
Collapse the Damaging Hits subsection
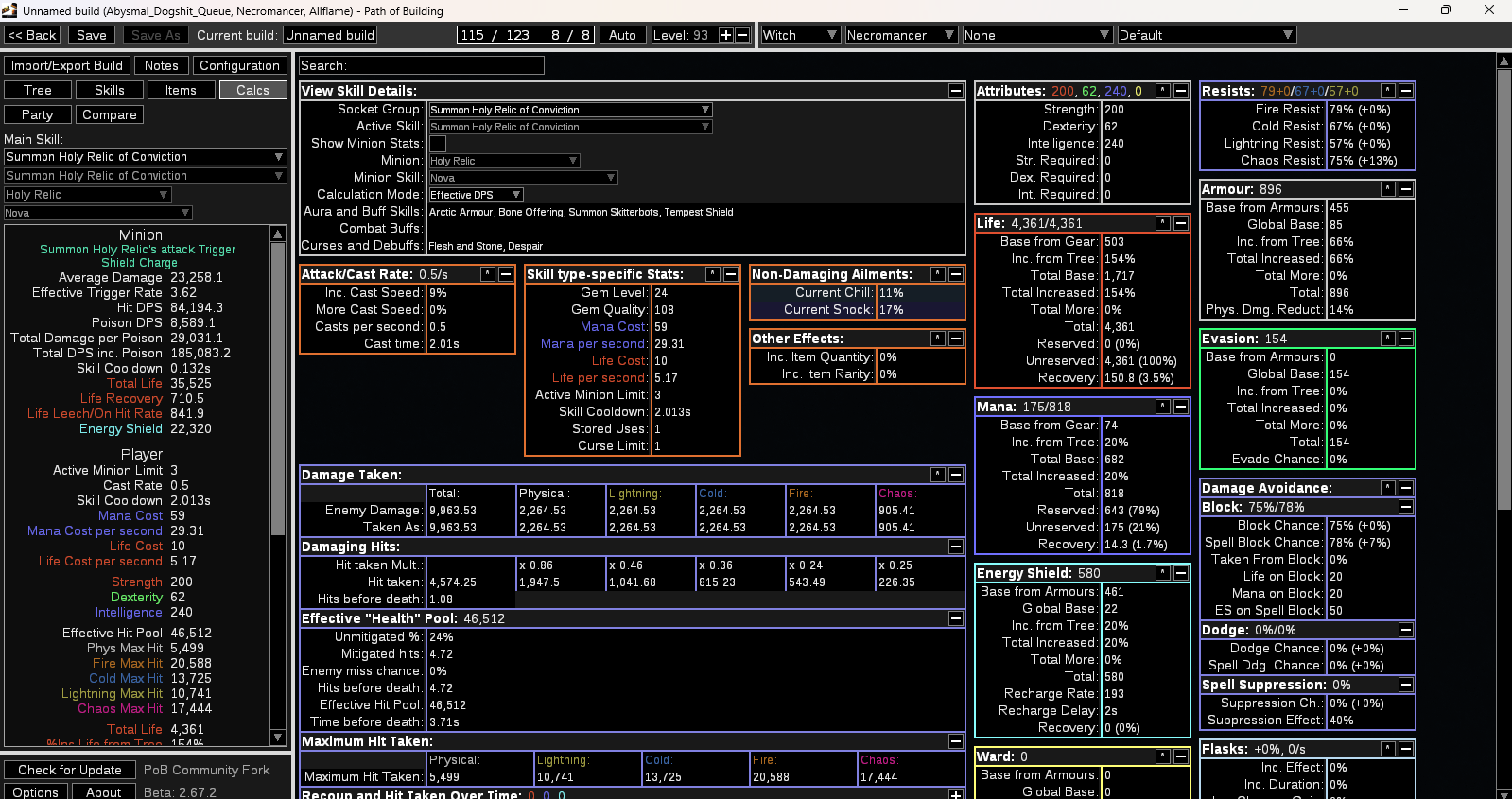click(956, 547)
